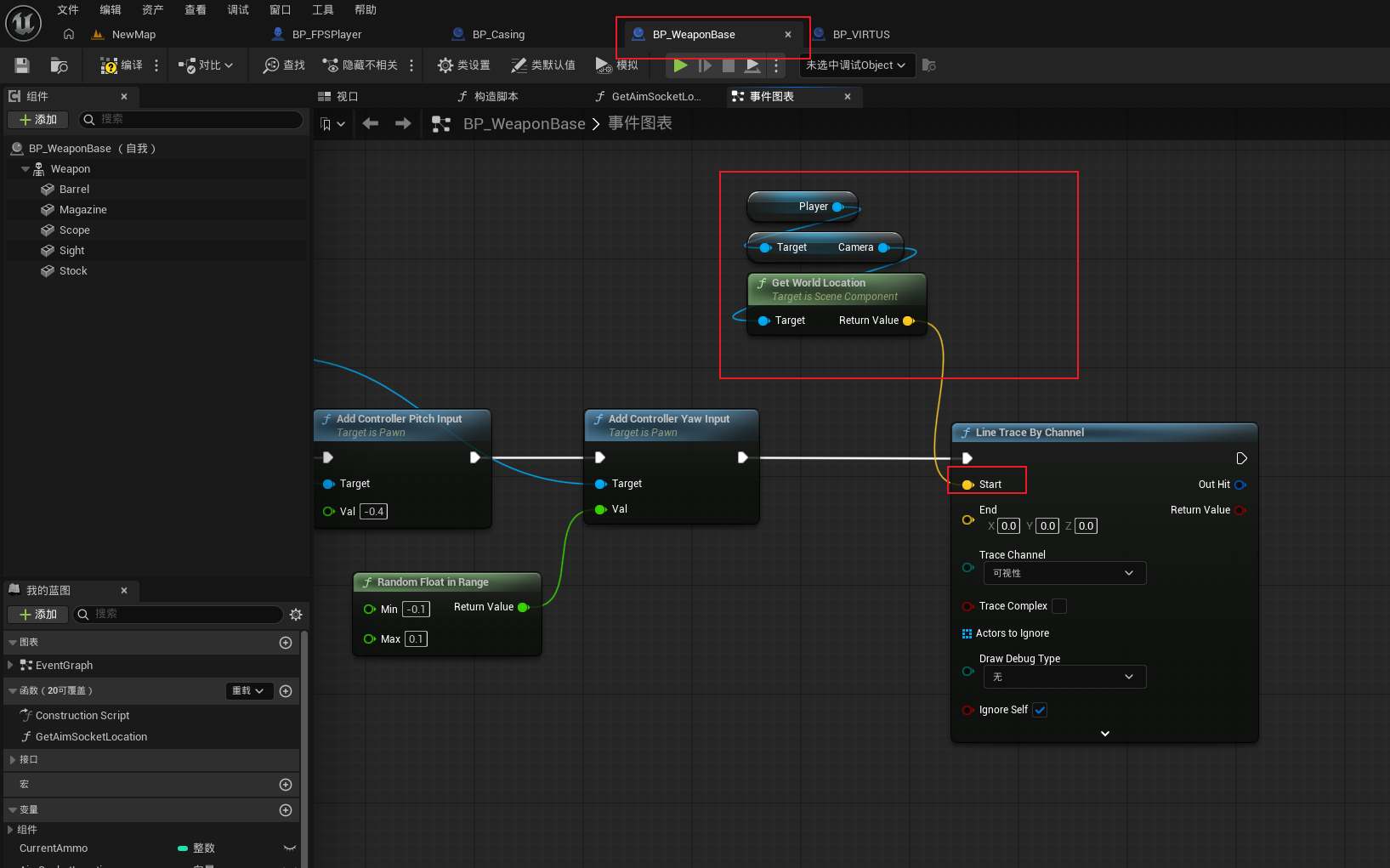Toggle 隐藏不相关 (Hide Unrelated)
Viewport: 1390px width, 868px height.
coord(360,65)
